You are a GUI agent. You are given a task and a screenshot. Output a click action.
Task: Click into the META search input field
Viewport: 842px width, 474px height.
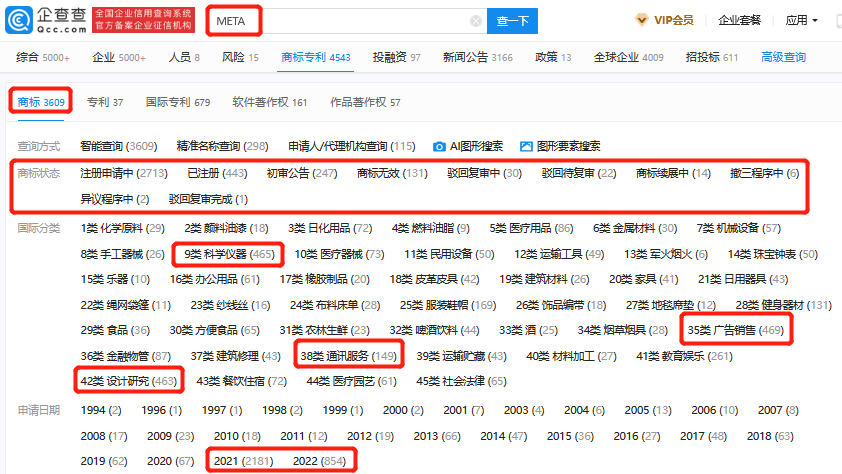point(347,21)
